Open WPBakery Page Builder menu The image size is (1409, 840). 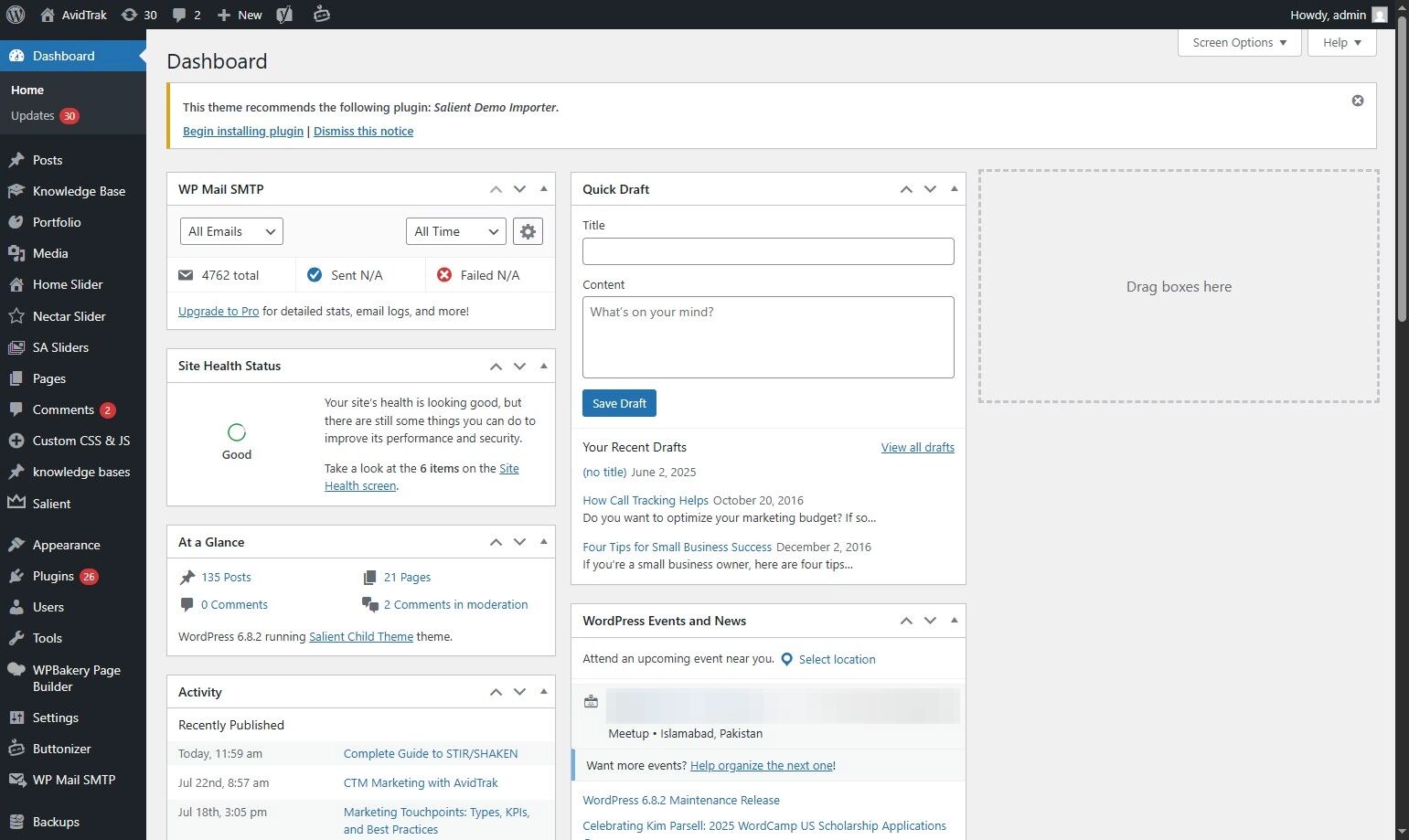(73, 678)
